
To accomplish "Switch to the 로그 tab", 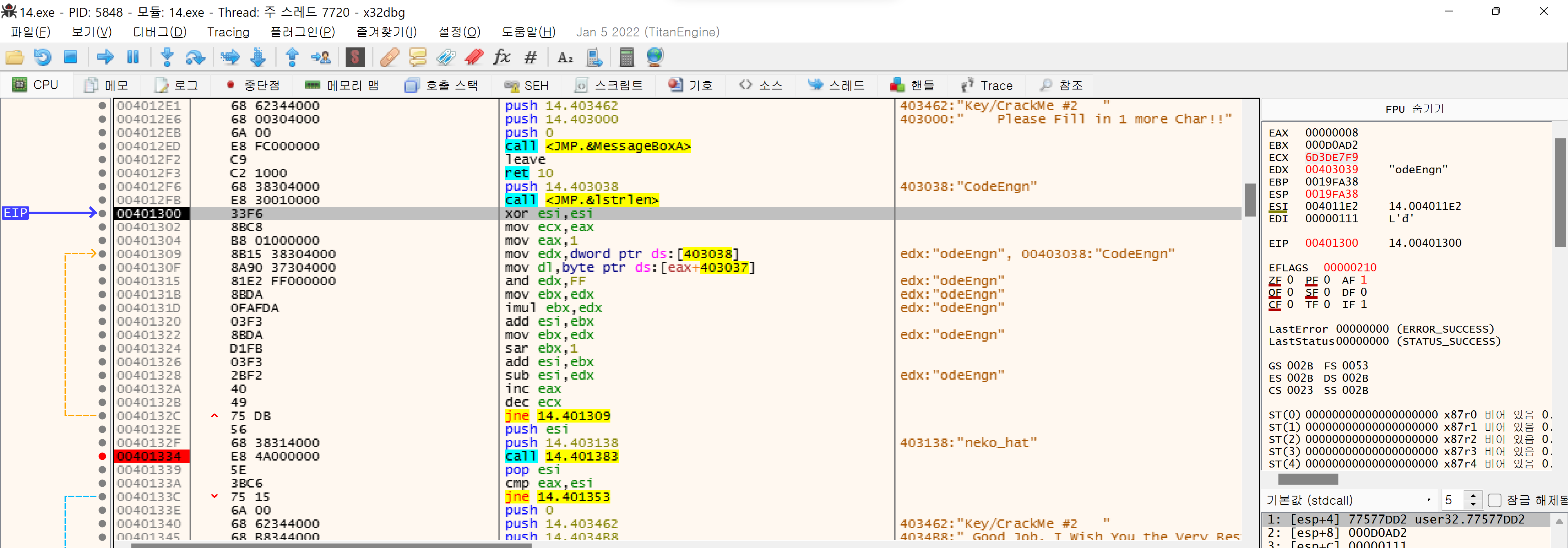I will (176, 85).
